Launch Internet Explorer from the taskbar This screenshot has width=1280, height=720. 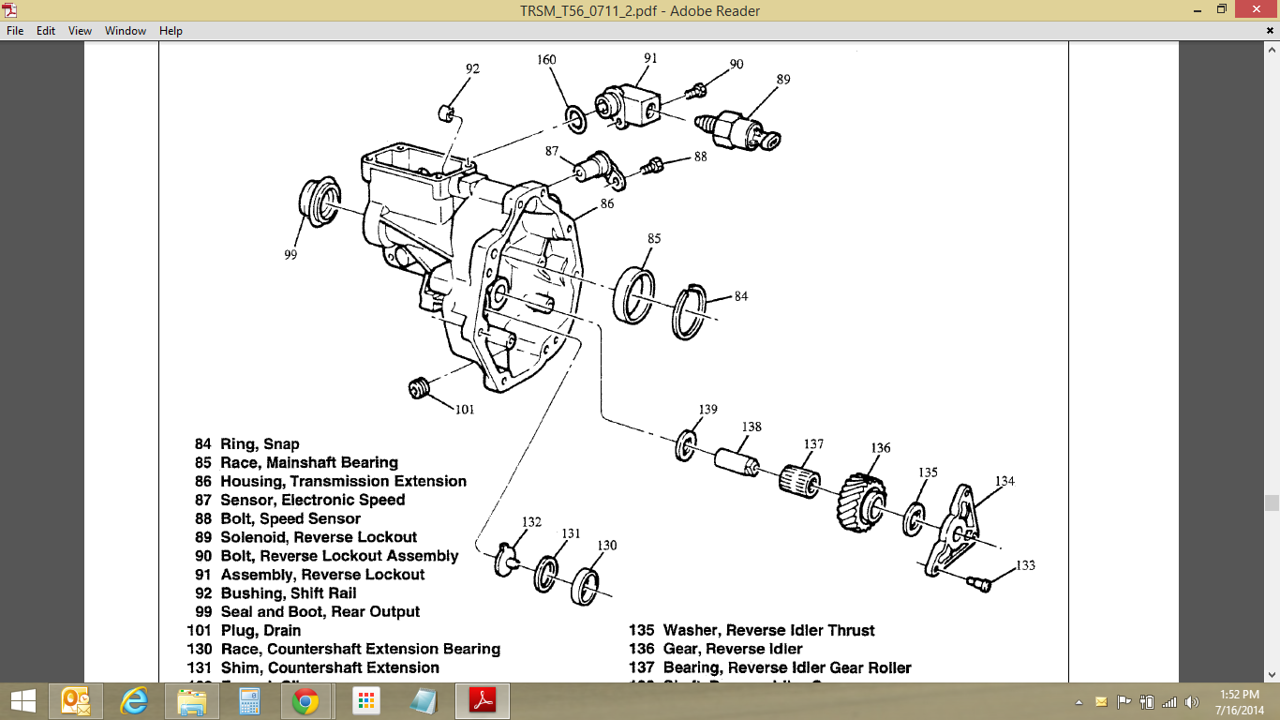coord(134,701)
